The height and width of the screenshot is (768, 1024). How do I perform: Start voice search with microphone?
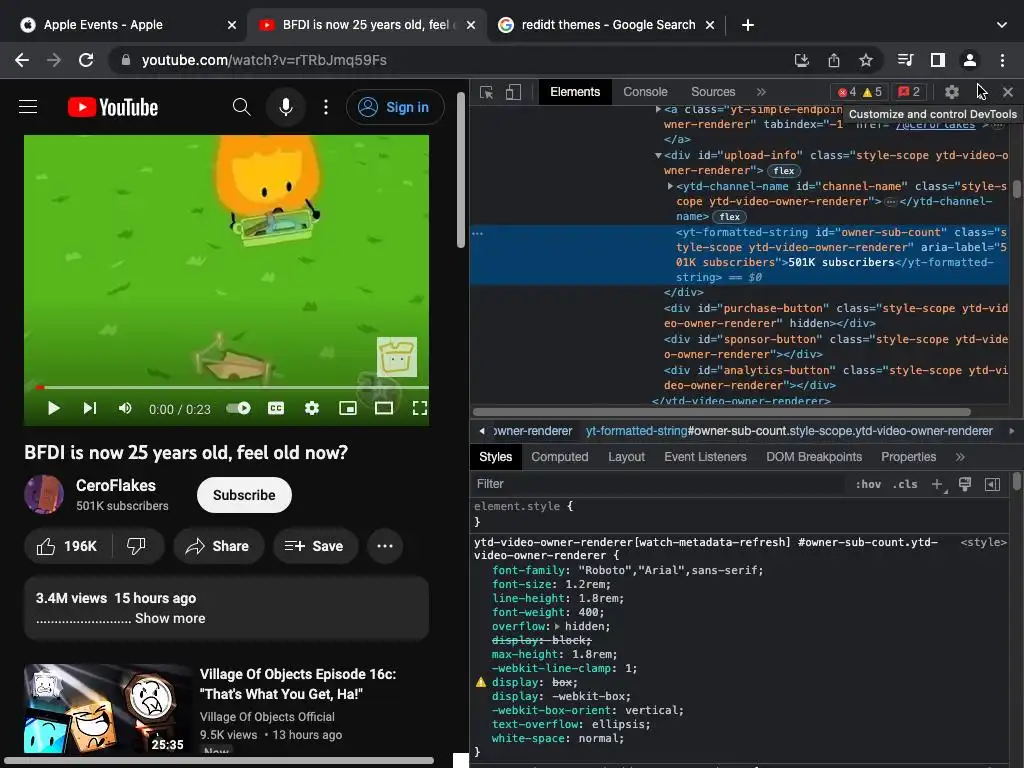[x=285, y=107]
